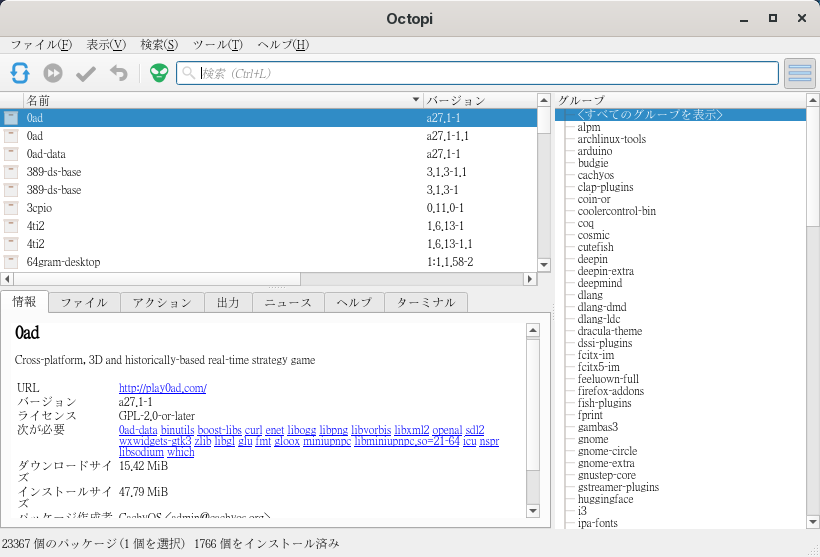This screenshot has width=820, height=557.
Task: Select the huggingface group
Action: pyautogui.click(x=606, y=499)
